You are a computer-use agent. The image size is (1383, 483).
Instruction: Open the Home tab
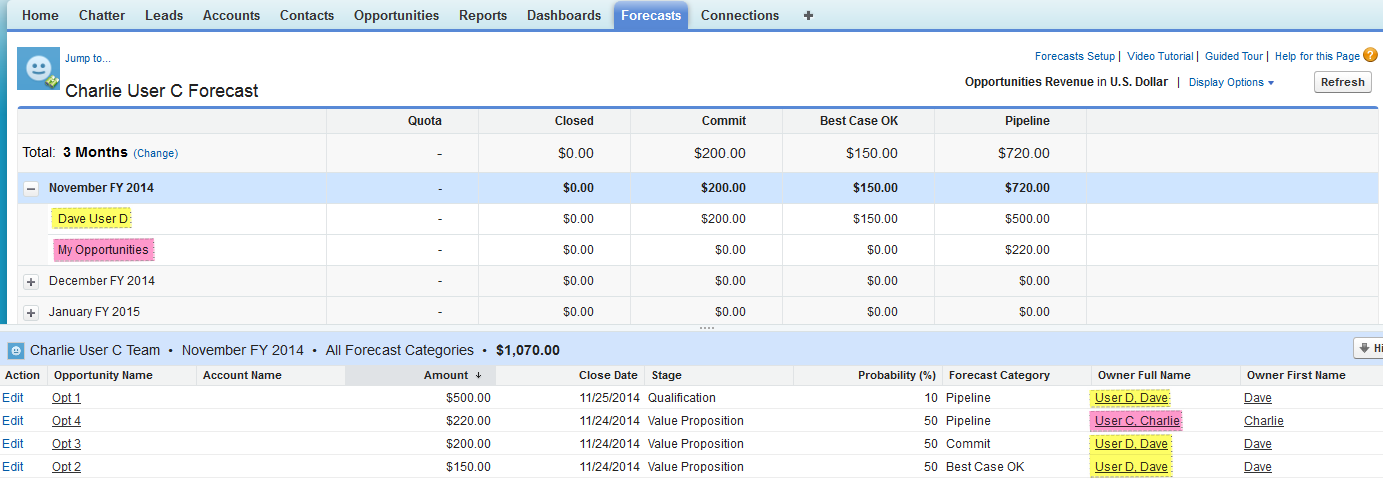pyautogui.click(x=40, y=15)
